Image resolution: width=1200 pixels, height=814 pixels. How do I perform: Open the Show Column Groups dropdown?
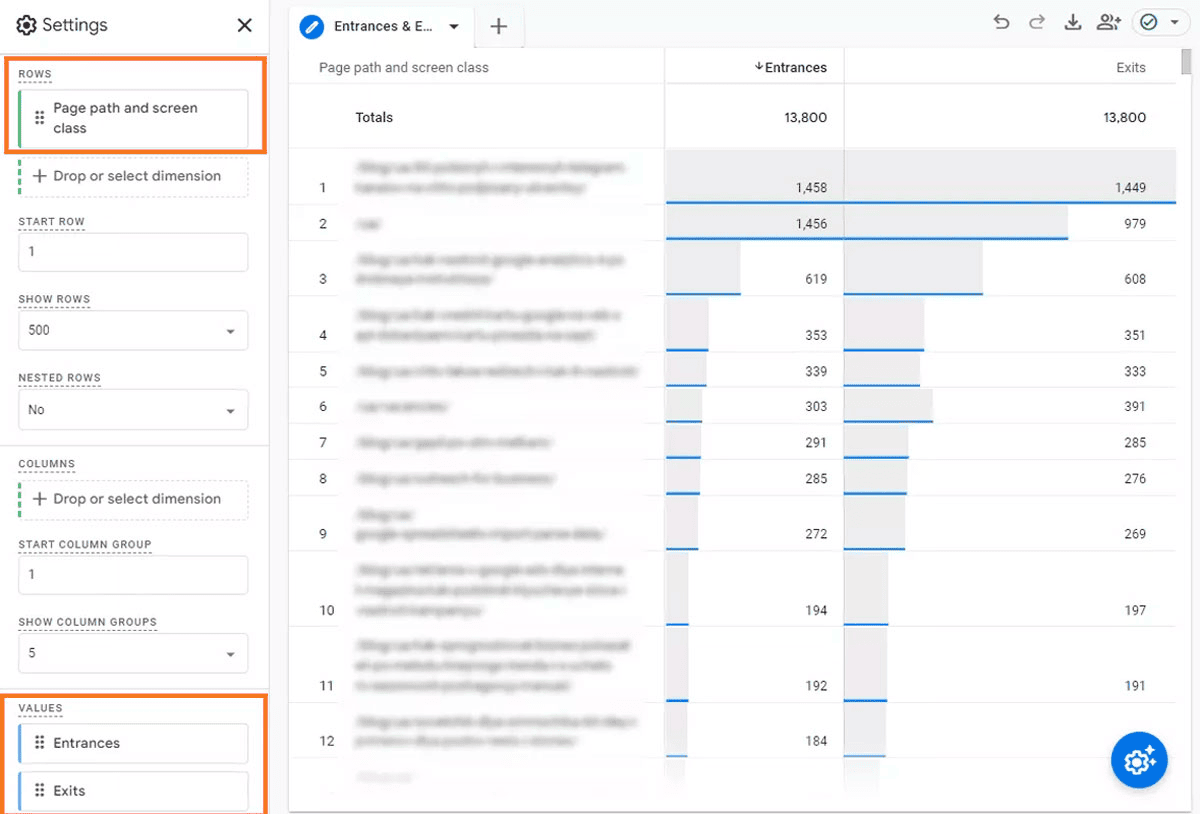tap(133, 653)
